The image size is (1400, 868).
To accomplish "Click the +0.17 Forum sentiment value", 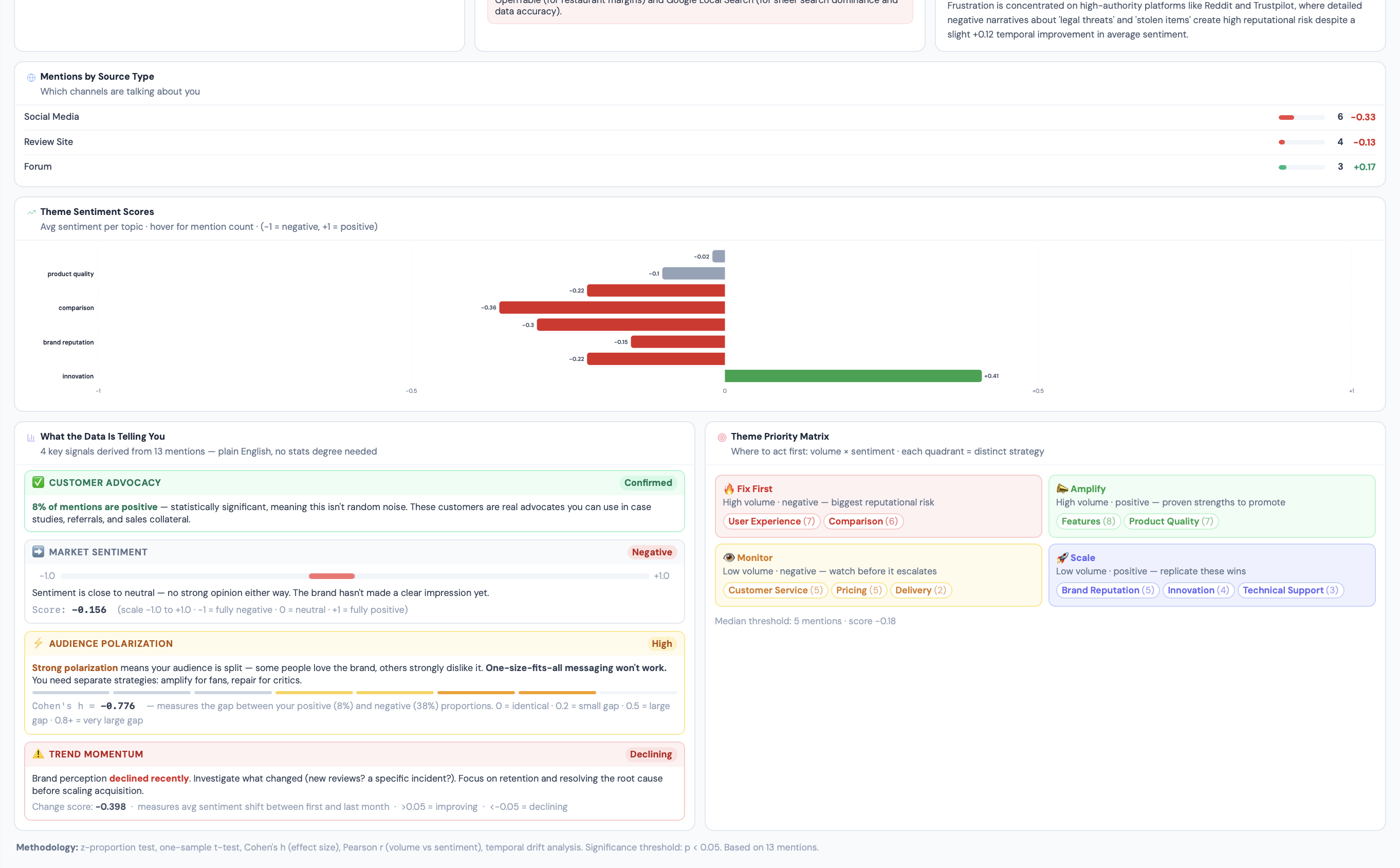I will [x=1365, y=167].
